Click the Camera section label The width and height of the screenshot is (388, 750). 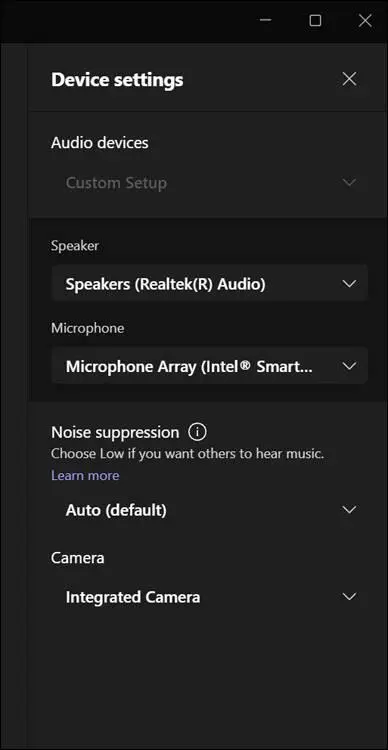(x=78, y=558)
